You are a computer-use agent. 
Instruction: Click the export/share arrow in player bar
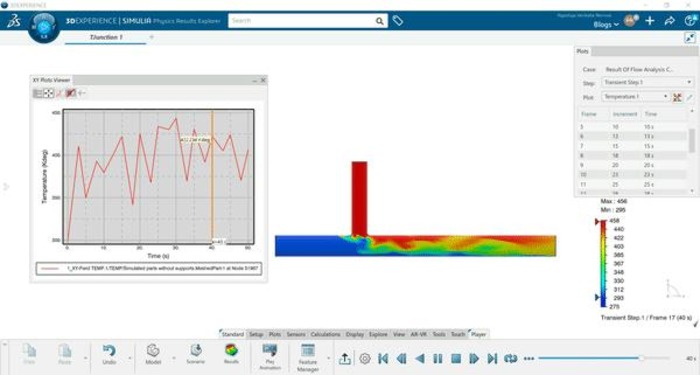pos(345,358)
